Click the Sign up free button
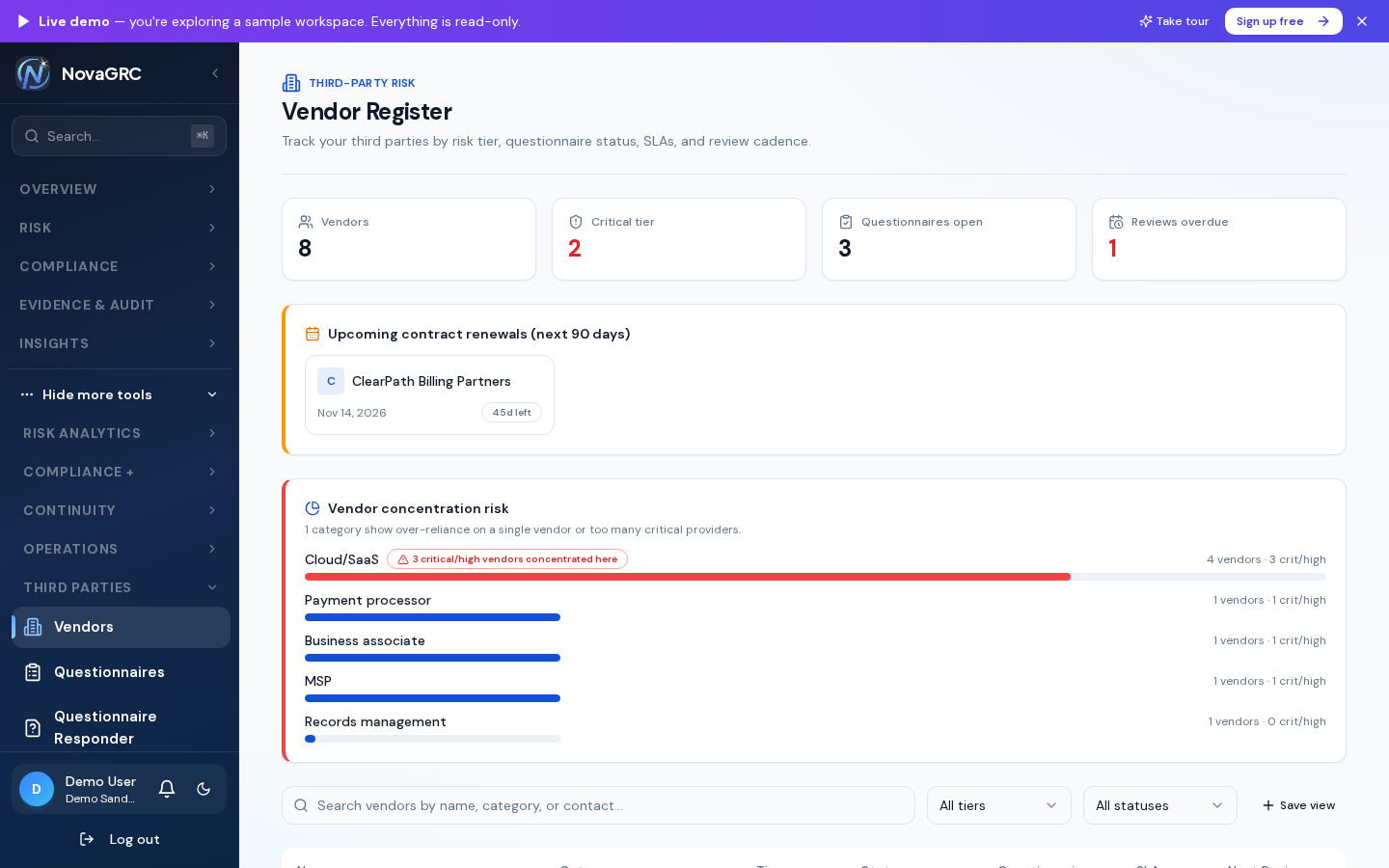Image resolution: width=1389 pixels, height=868 pixels. pos(1283,21)
